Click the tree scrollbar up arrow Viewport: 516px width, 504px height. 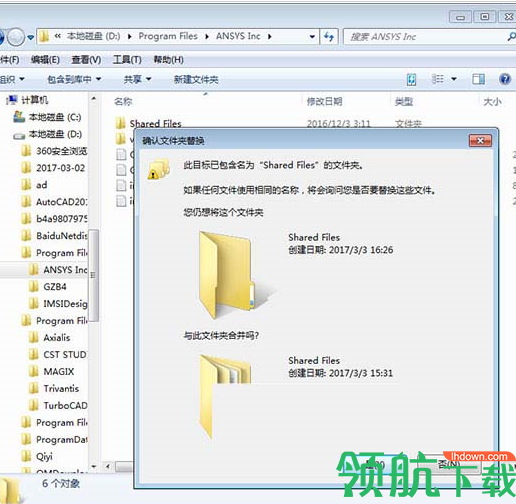[x=94, y=99]
